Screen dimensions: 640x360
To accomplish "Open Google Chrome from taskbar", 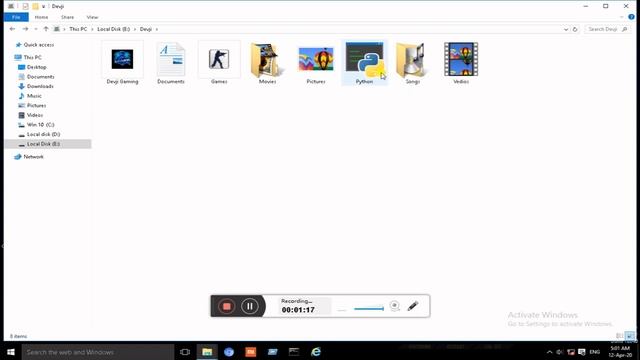I will (229, 352).
